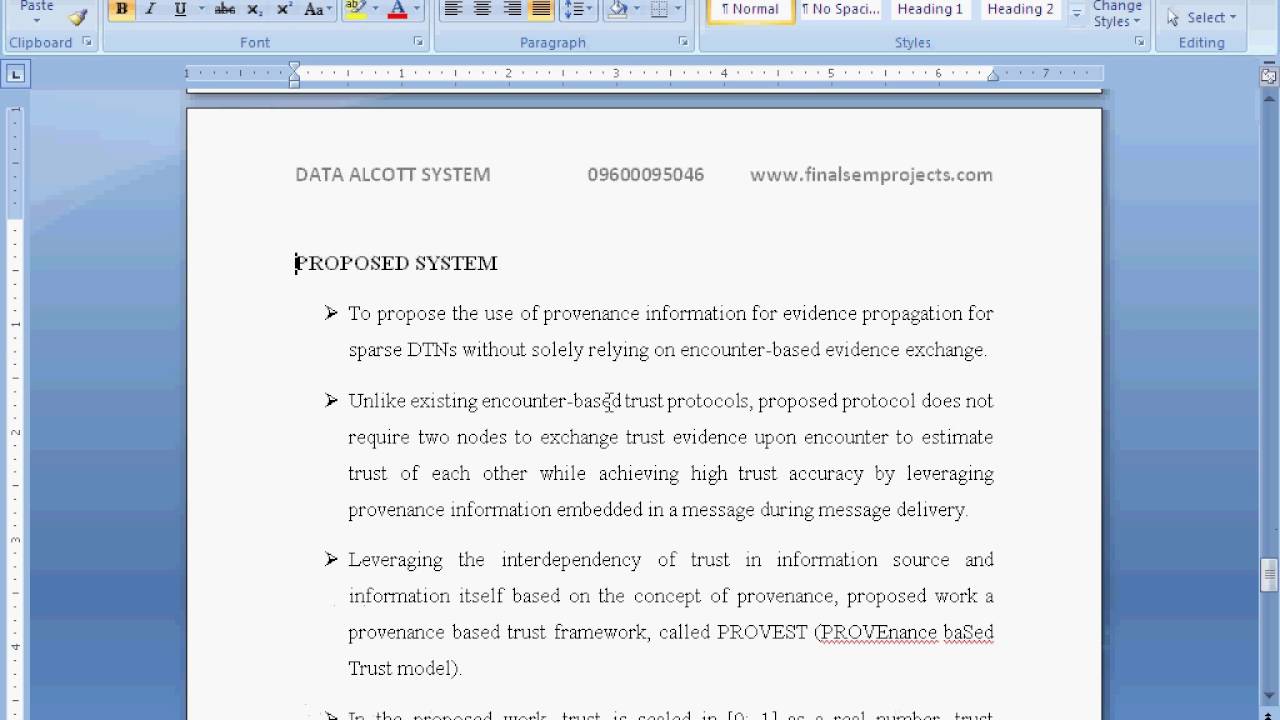1280x720 pixels.
Task: Open font color dropdown arrow
Action: click(x=417, y=10)
